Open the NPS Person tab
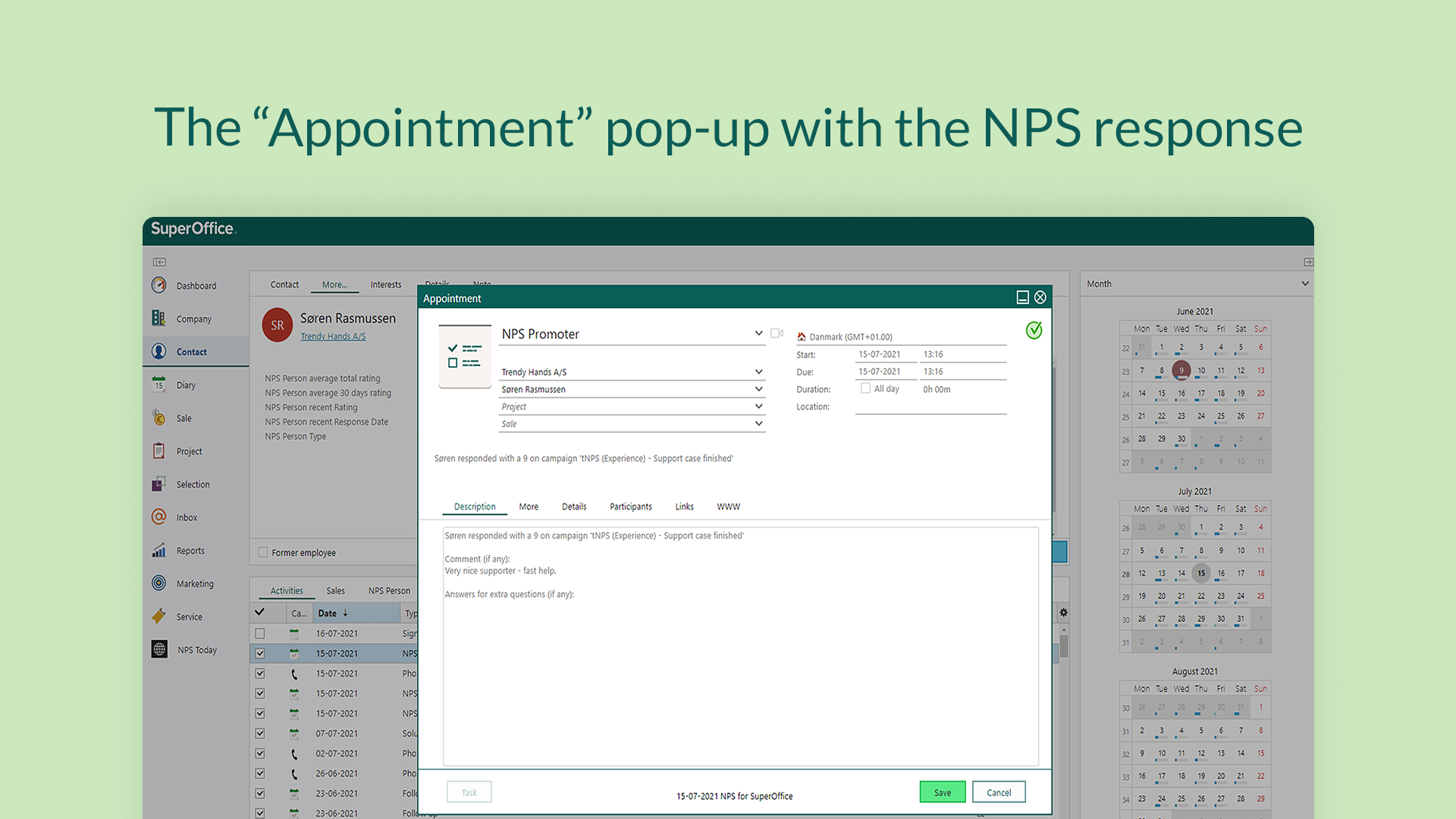Screen dimensions: 1456x819 (390, 591)
